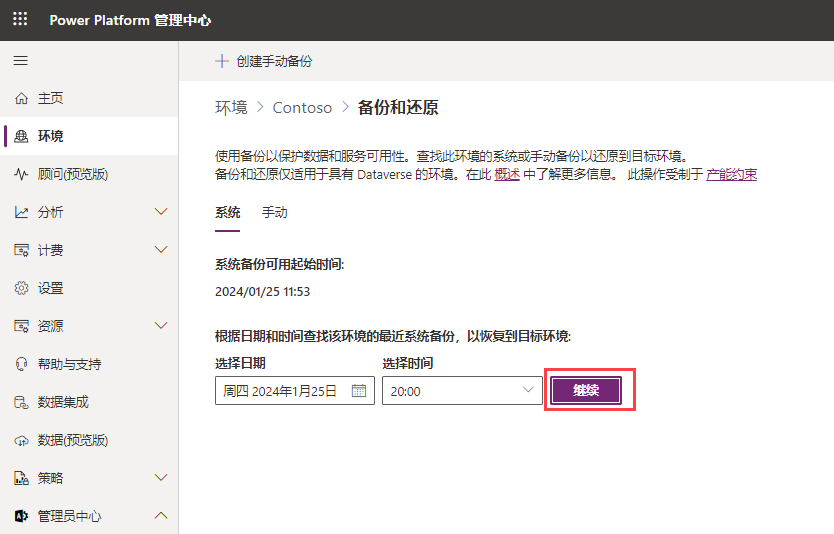Click the Power Platform 管理中心 title
834x534 pixels.
(x=130, y=20)
